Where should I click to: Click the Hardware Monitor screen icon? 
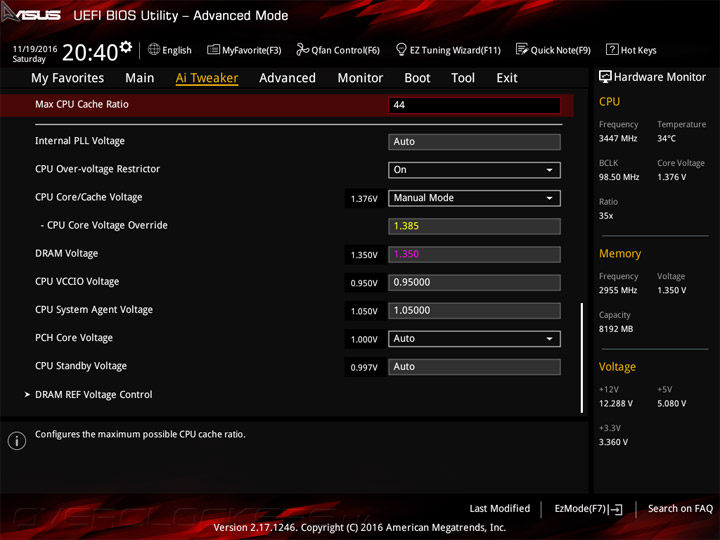[605, 77]
